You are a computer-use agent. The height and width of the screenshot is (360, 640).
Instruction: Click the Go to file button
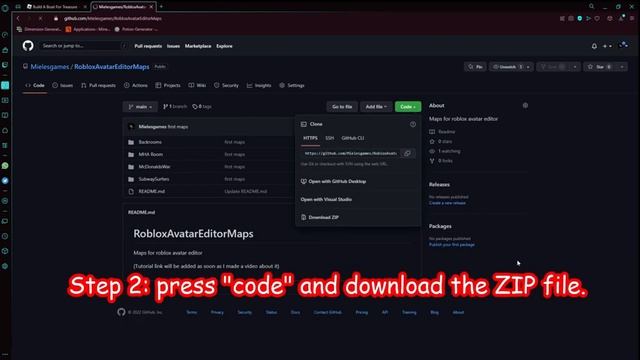342,107
